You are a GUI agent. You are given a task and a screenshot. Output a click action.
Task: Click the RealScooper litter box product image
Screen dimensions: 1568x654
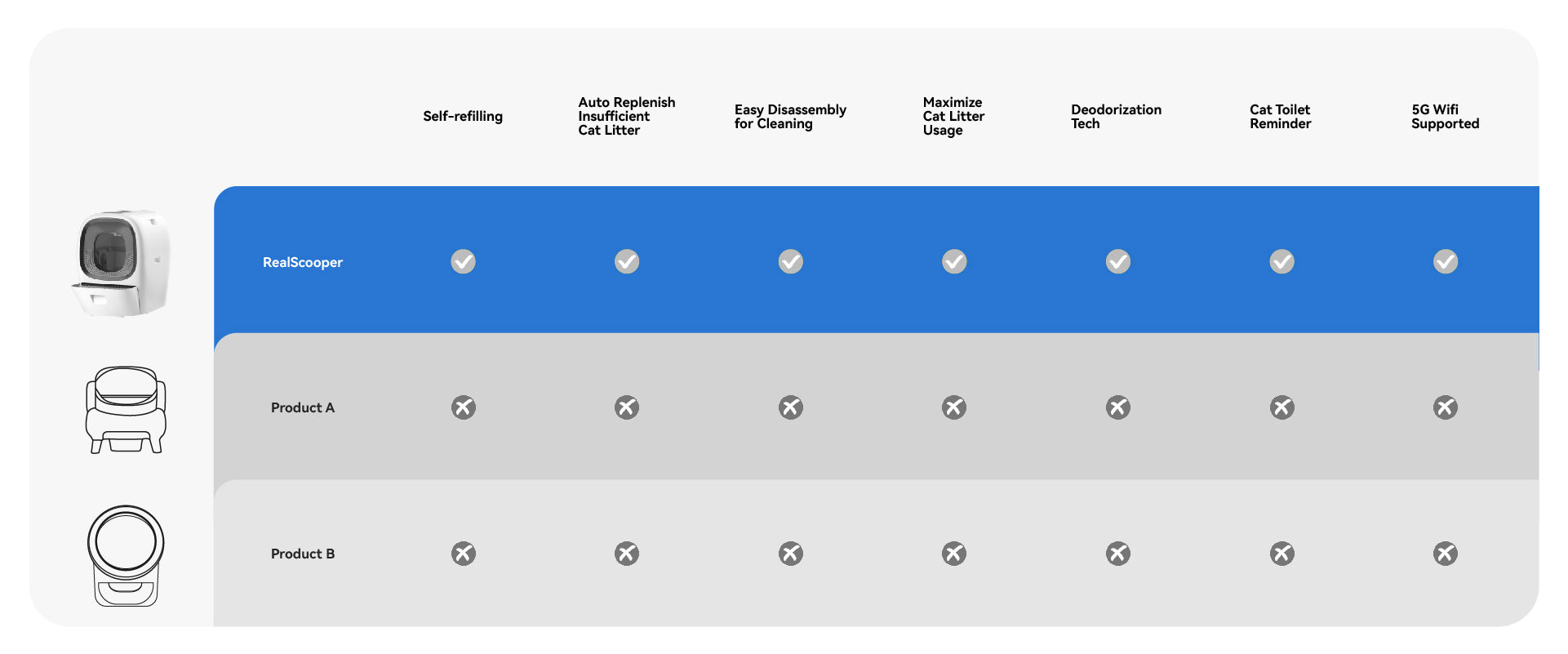point(122,263)
